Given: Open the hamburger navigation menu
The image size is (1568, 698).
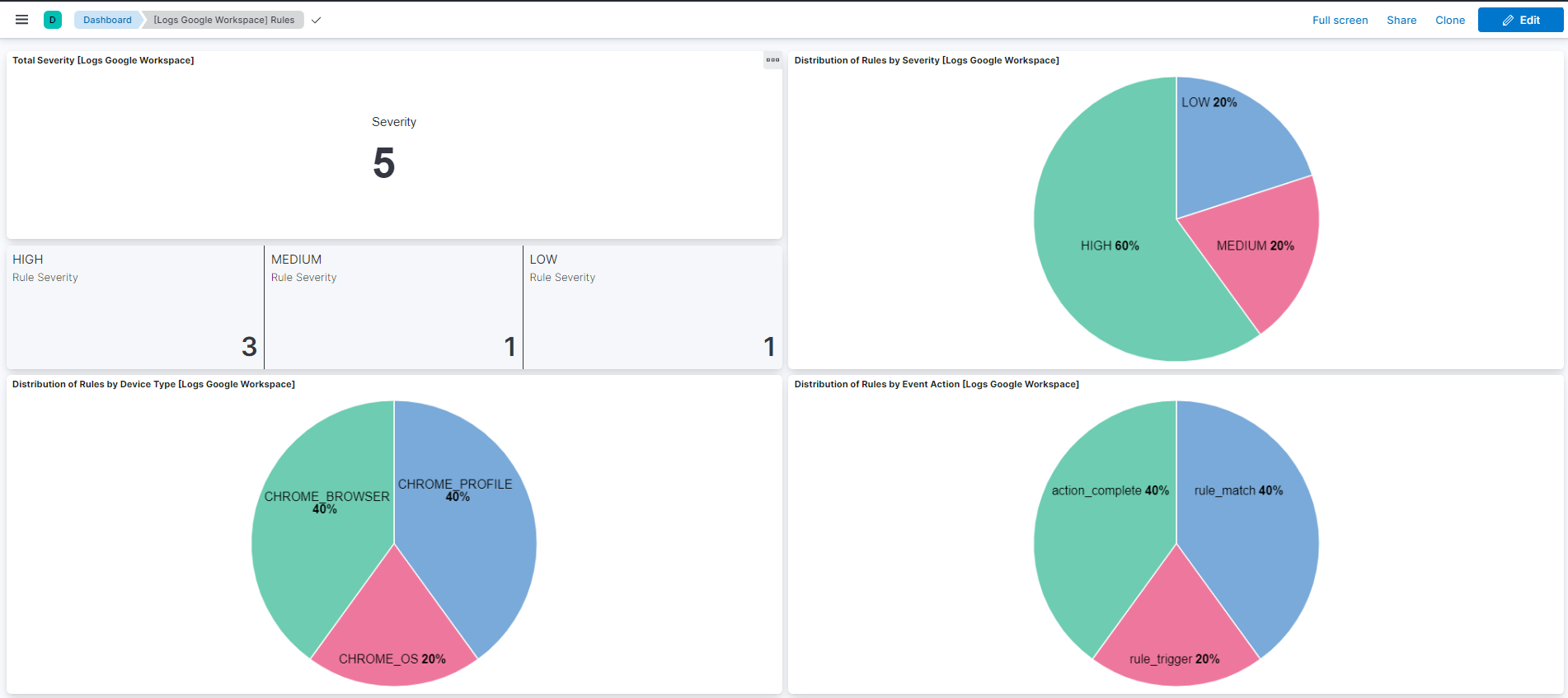Looking at the screenshot, I should pos(22,20).
